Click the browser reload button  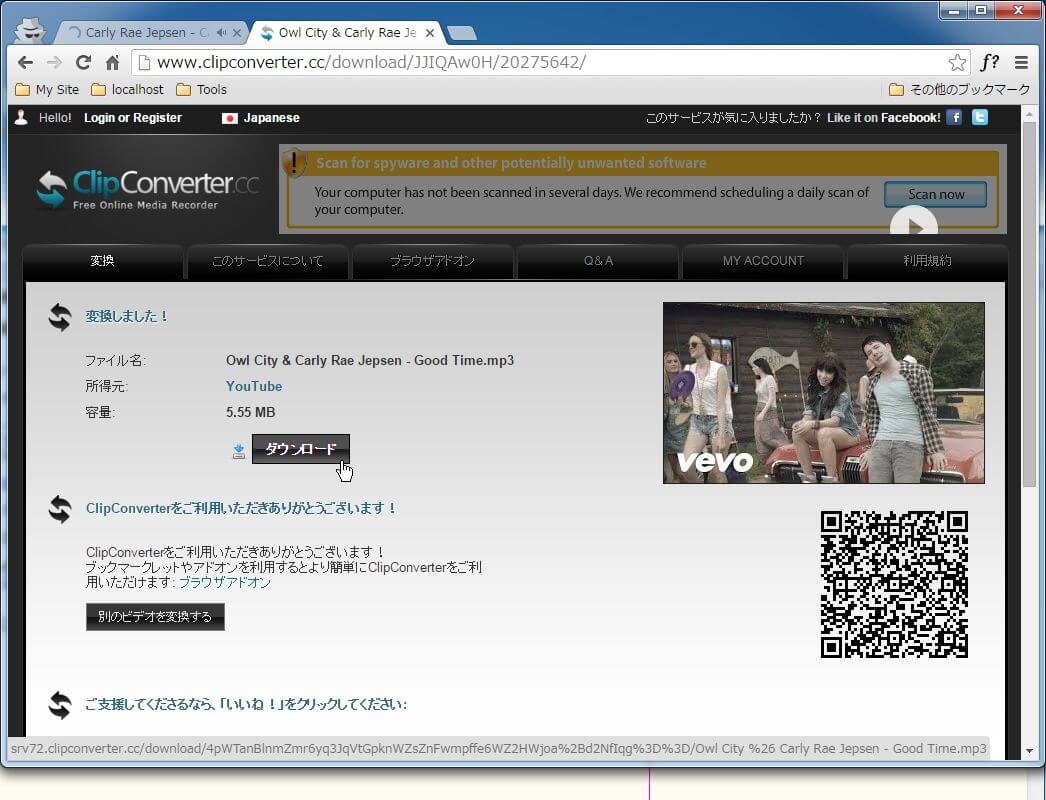(83, 63)
